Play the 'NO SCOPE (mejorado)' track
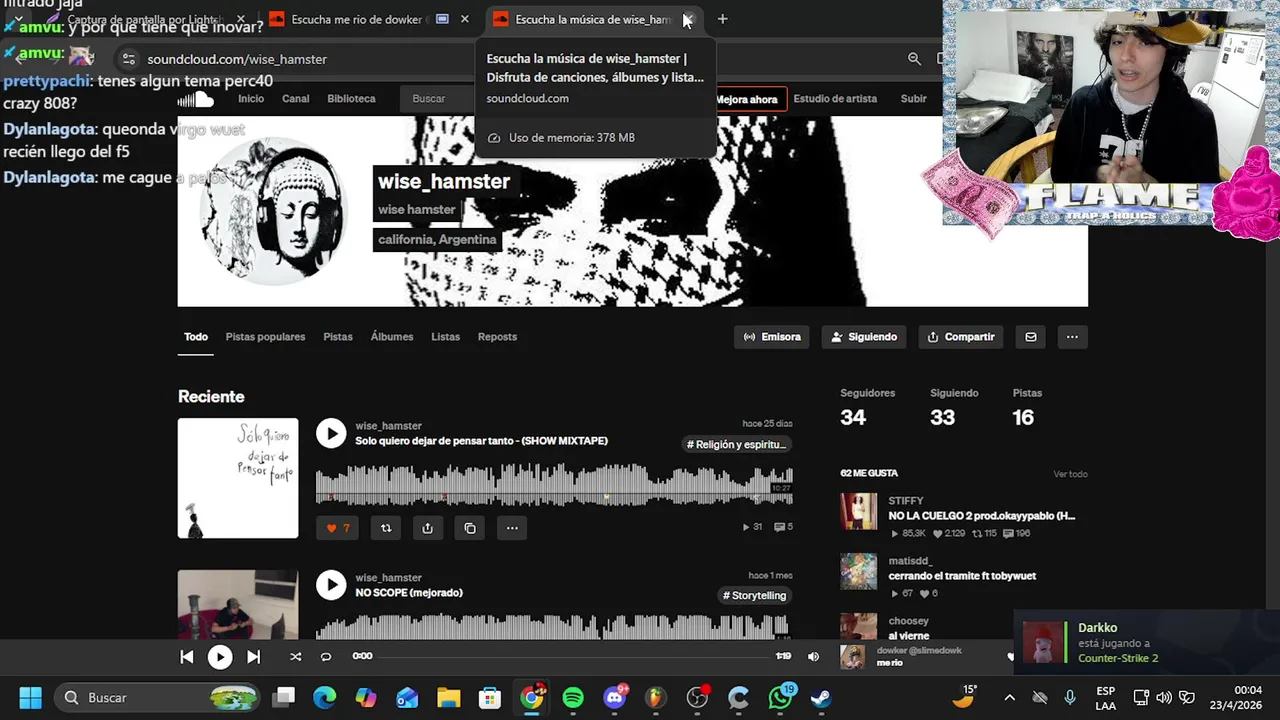Screen dimensions: 1280x720 pyautogui.click(x=331, y=585)
